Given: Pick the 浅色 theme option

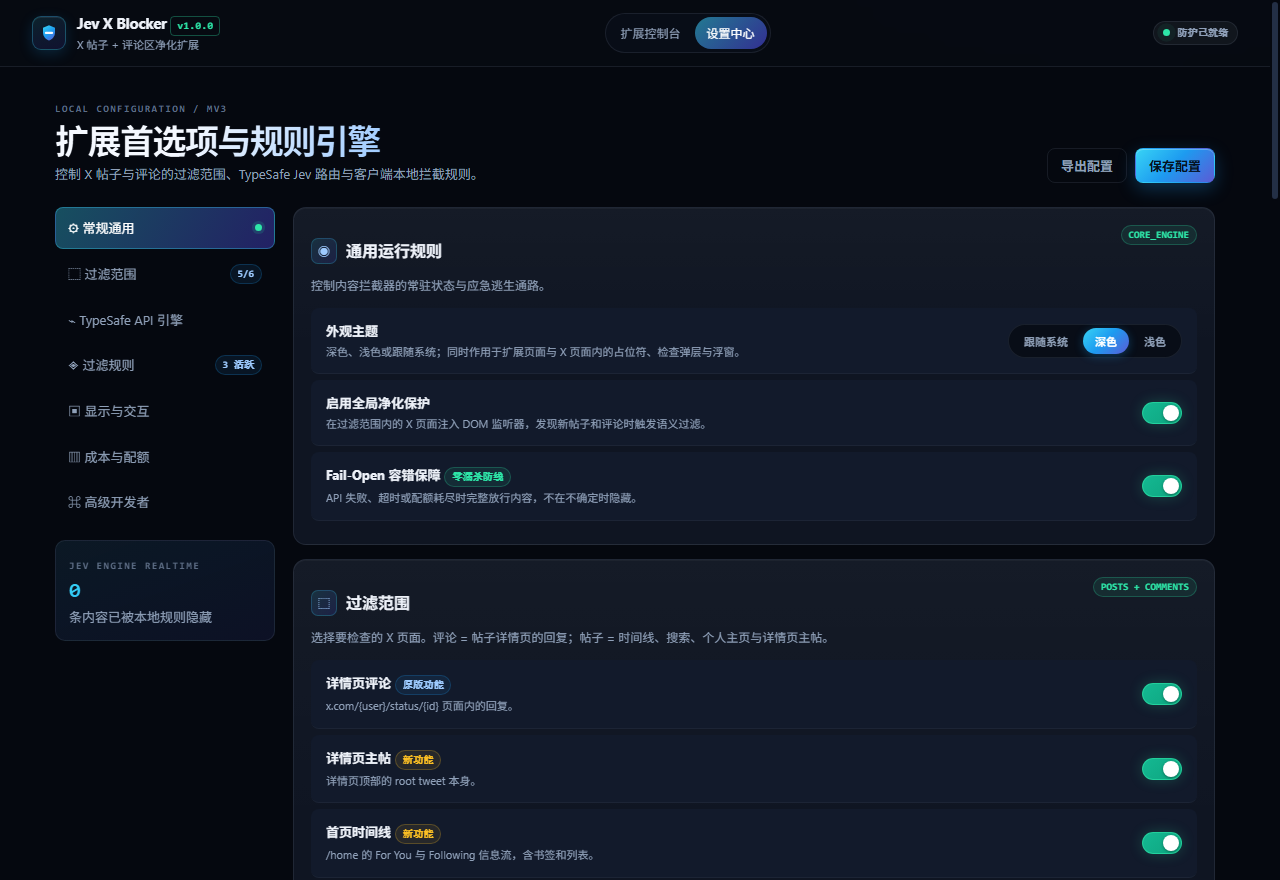Looking at the screenshot, I should [x=1155, y=342].
